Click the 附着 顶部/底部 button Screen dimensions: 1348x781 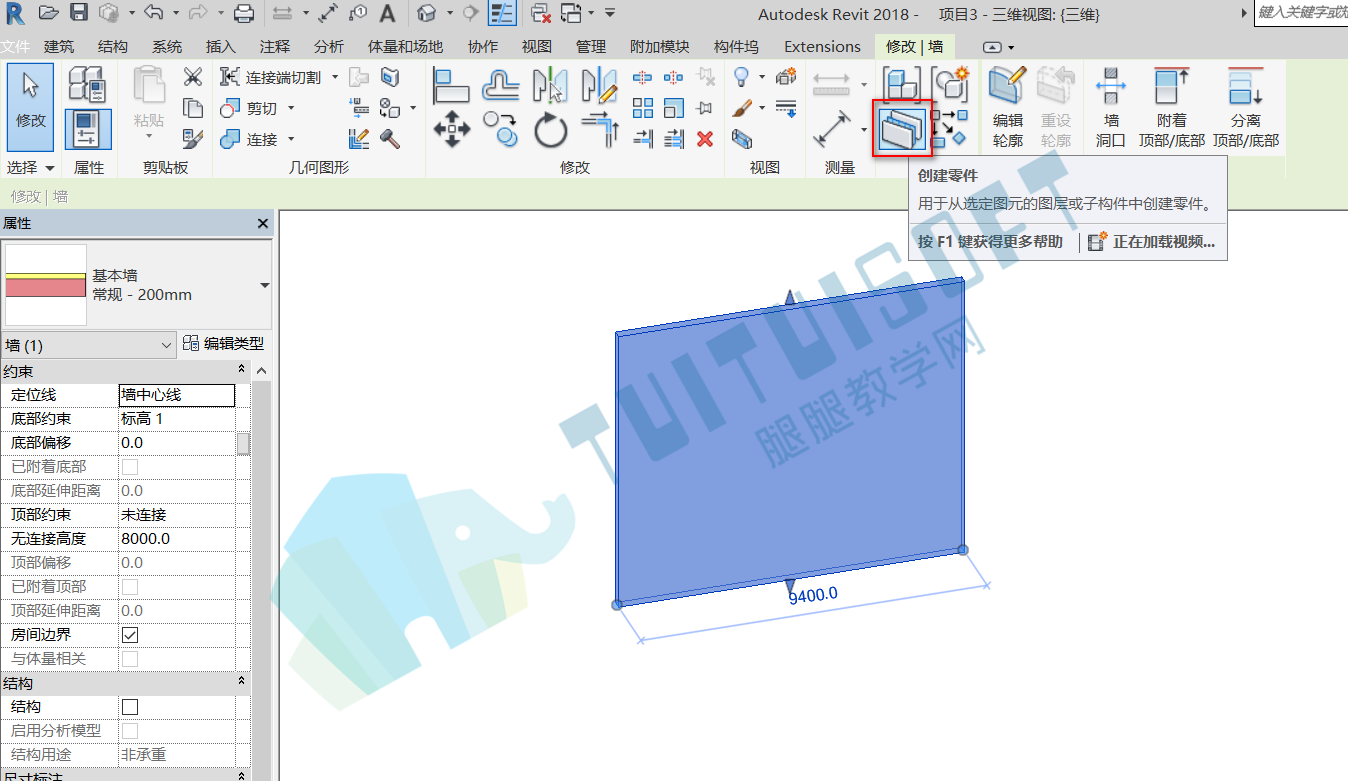point(1172,108)
